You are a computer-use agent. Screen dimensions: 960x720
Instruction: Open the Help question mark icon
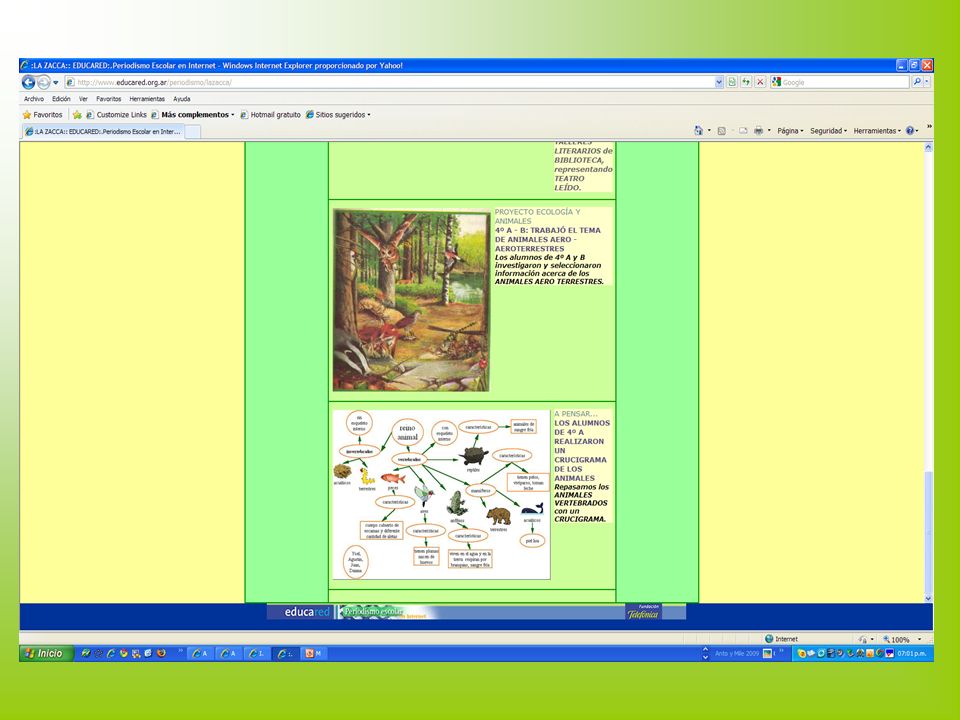coord(910,130)
